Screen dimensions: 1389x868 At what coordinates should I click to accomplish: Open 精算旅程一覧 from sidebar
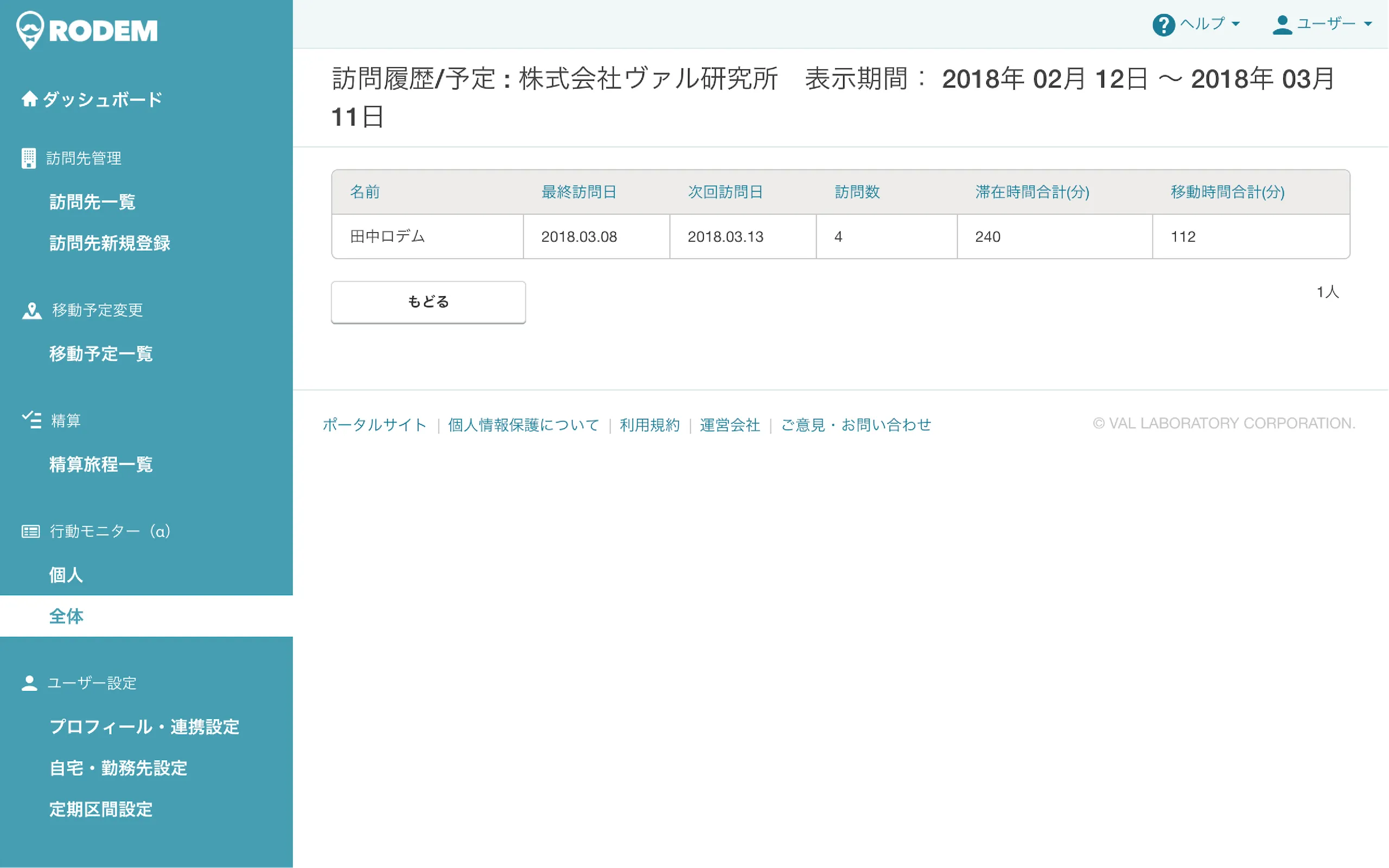101,464
